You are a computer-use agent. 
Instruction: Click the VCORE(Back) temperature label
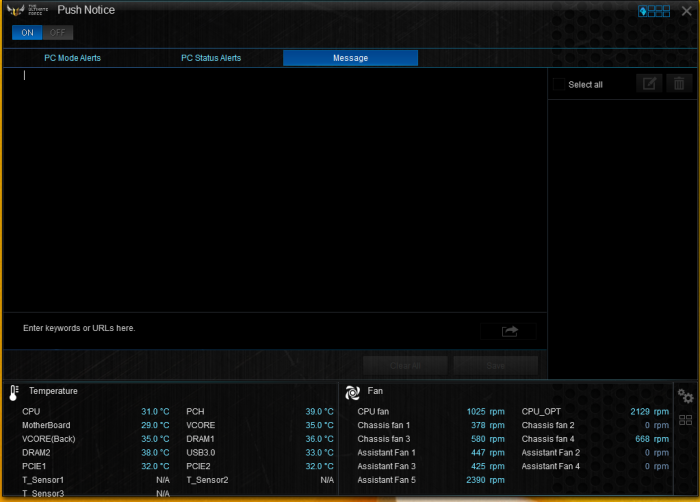click(49, 439)
